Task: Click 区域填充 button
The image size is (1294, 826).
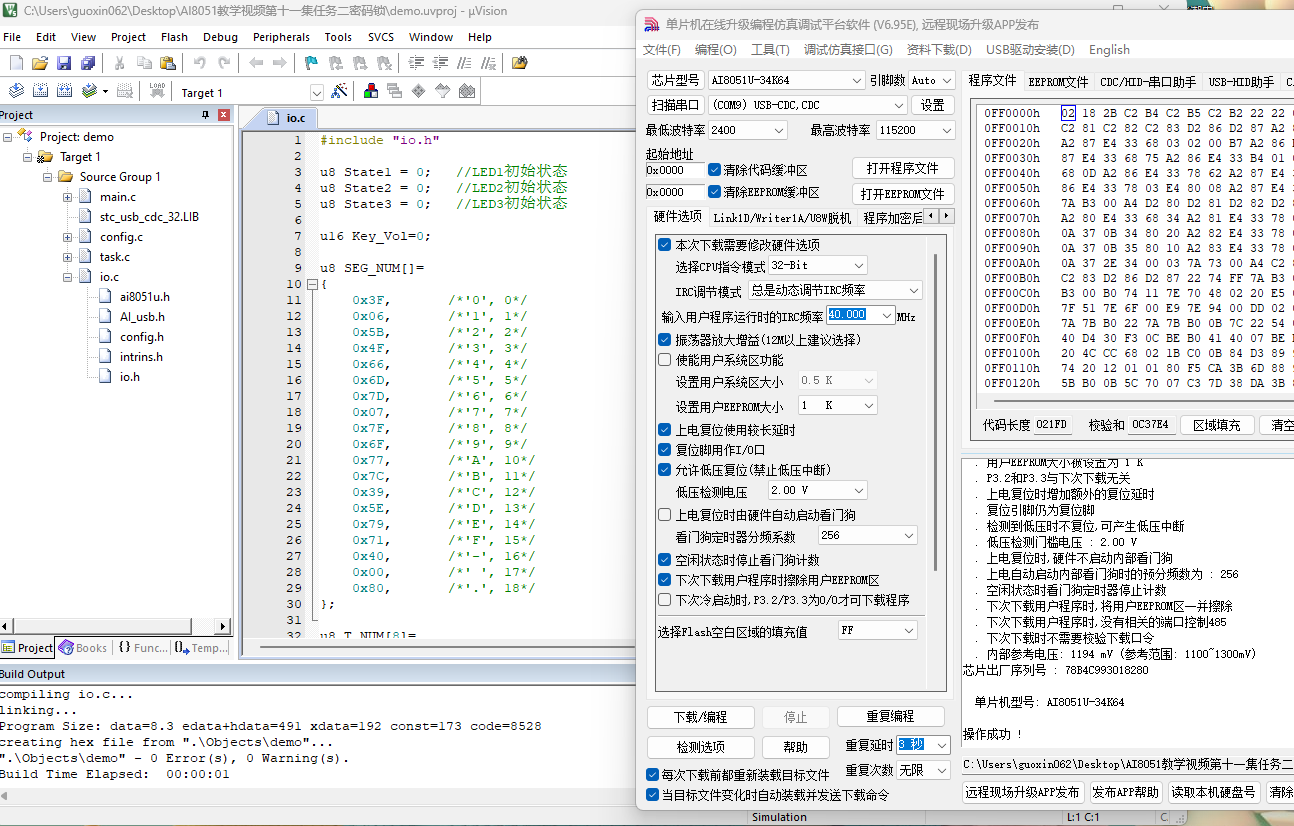Action: pos(1216,425)
